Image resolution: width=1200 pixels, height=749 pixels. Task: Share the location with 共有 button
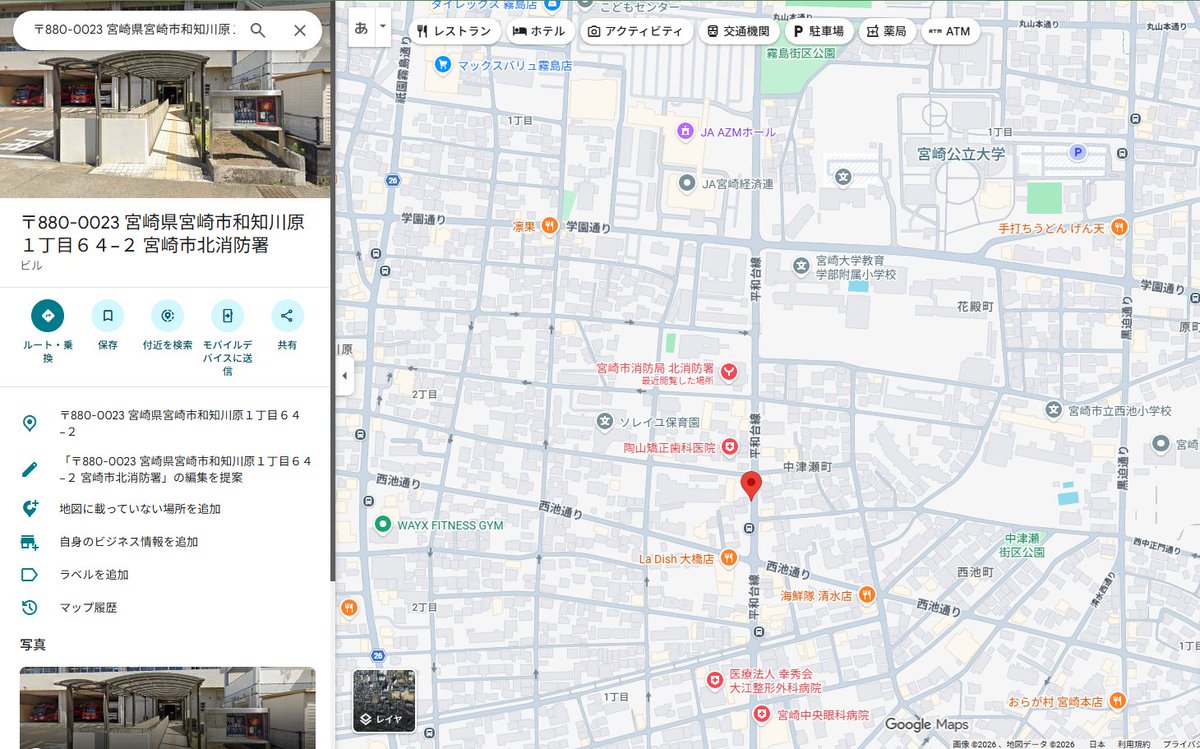(x=287, y=325)
